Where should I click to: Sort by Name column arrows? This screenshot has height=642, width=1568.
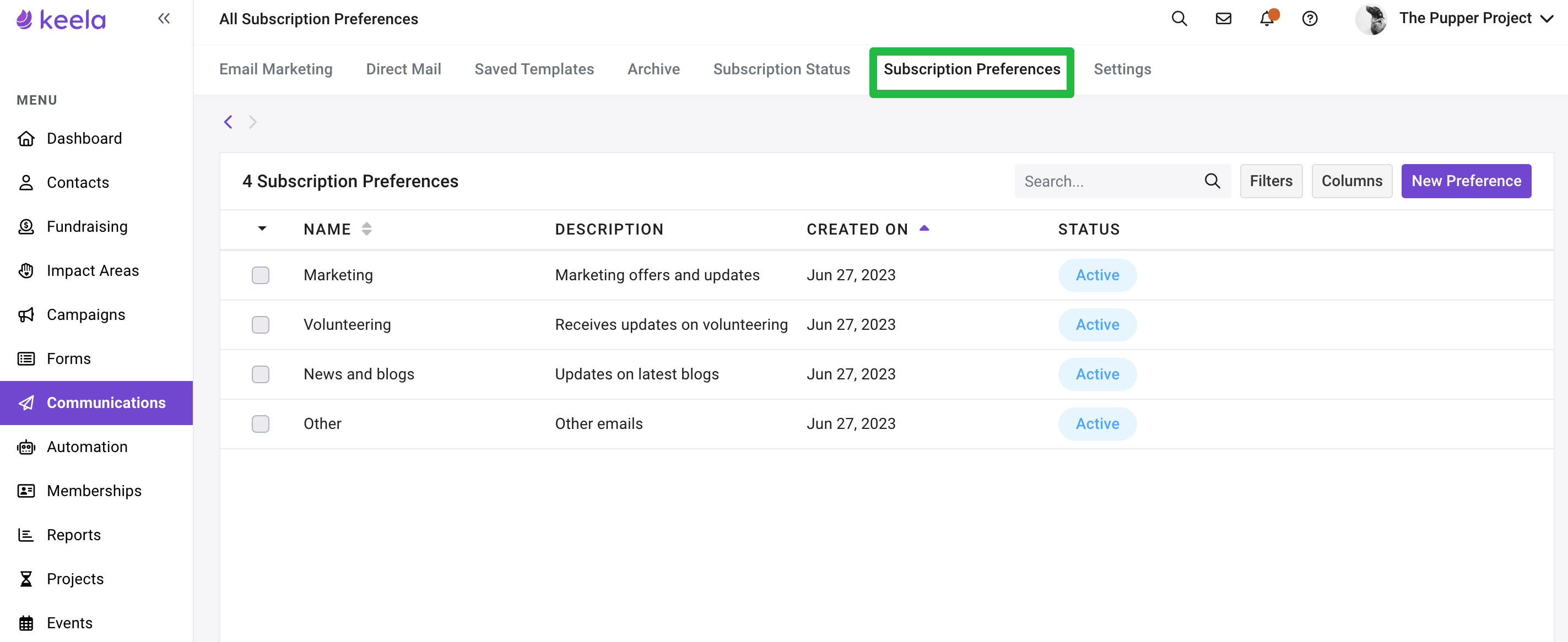(366, 229)
